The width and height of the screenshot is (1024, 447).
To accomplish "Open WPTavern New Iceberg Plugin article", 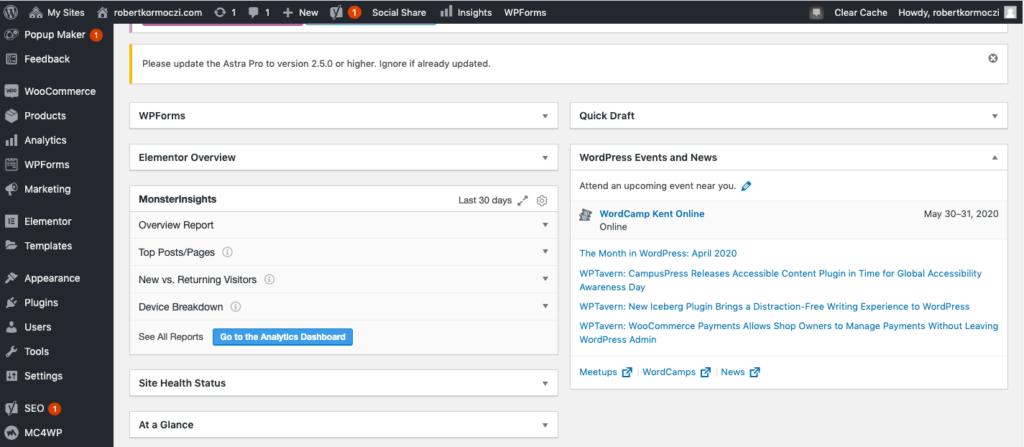I will tap(775, 306).
